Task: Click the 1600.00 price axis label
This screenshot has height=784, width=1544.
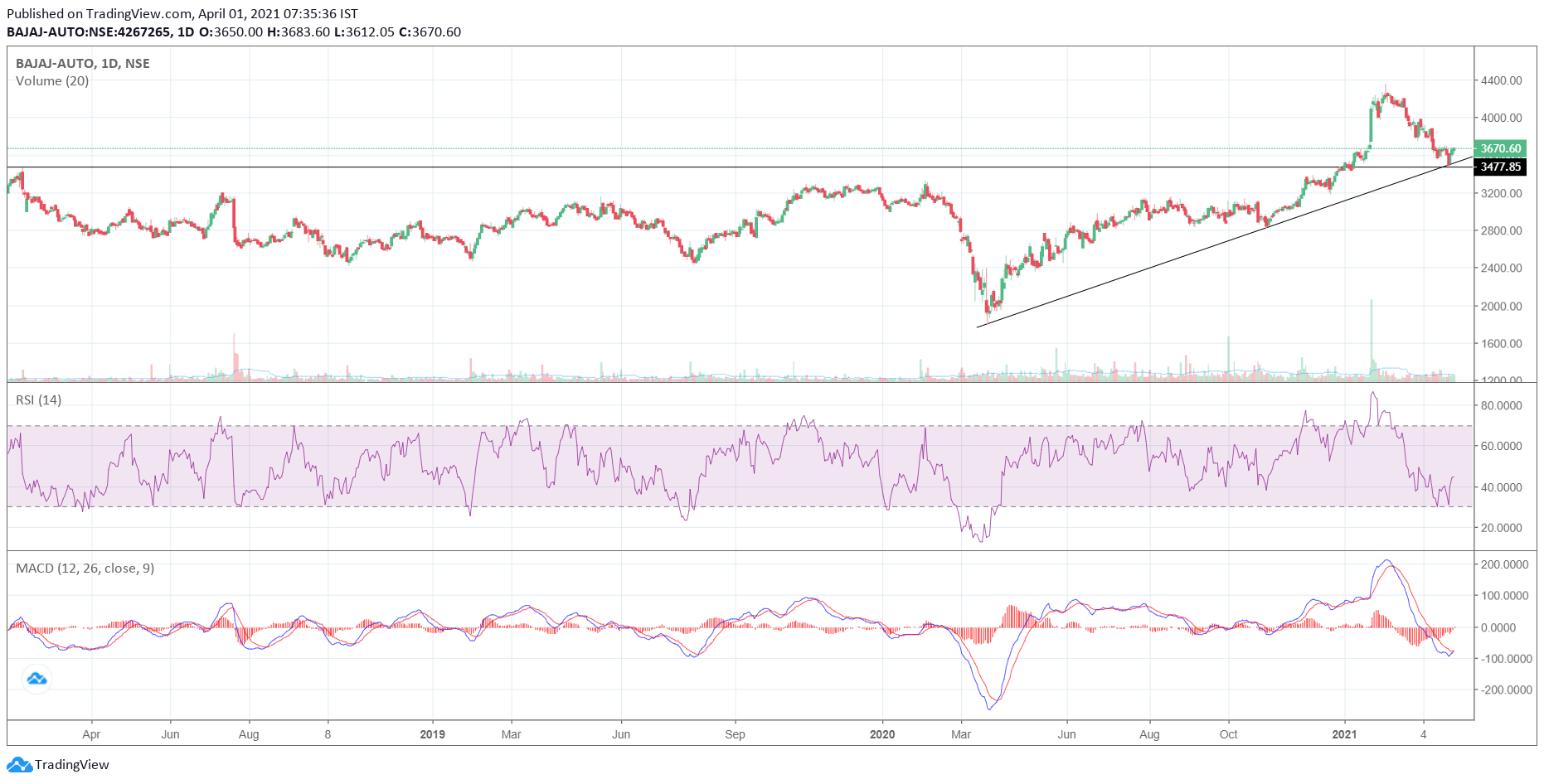Action: coord(1502,343)
